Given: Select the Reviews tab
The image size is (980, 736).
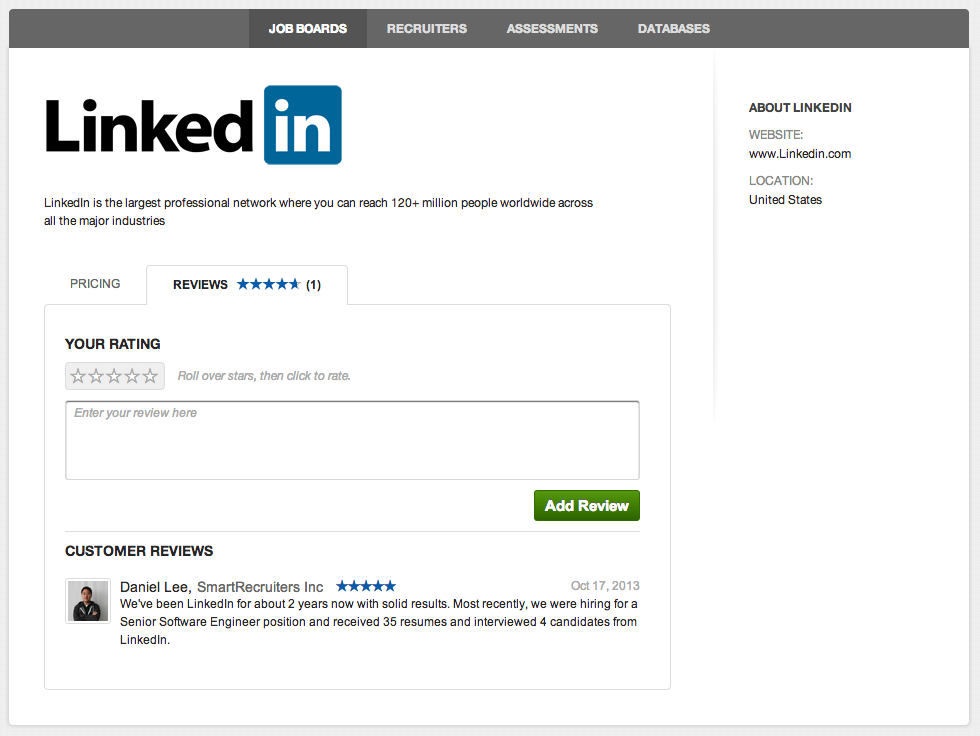Looking at the screenshot, I should [x=247, y=285].
